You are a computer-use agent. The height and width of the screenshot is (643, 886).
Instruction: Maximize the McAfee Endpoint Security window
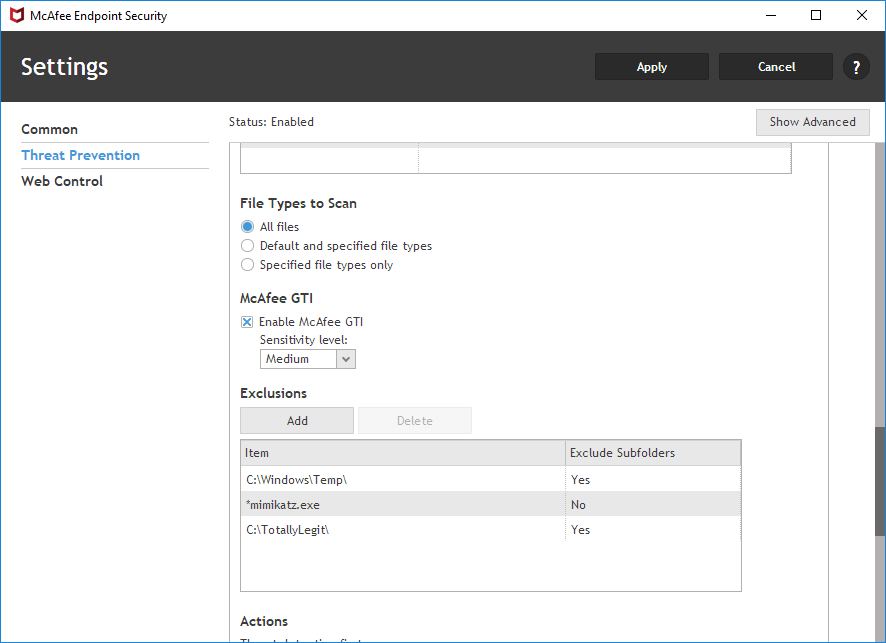[816, 15]
